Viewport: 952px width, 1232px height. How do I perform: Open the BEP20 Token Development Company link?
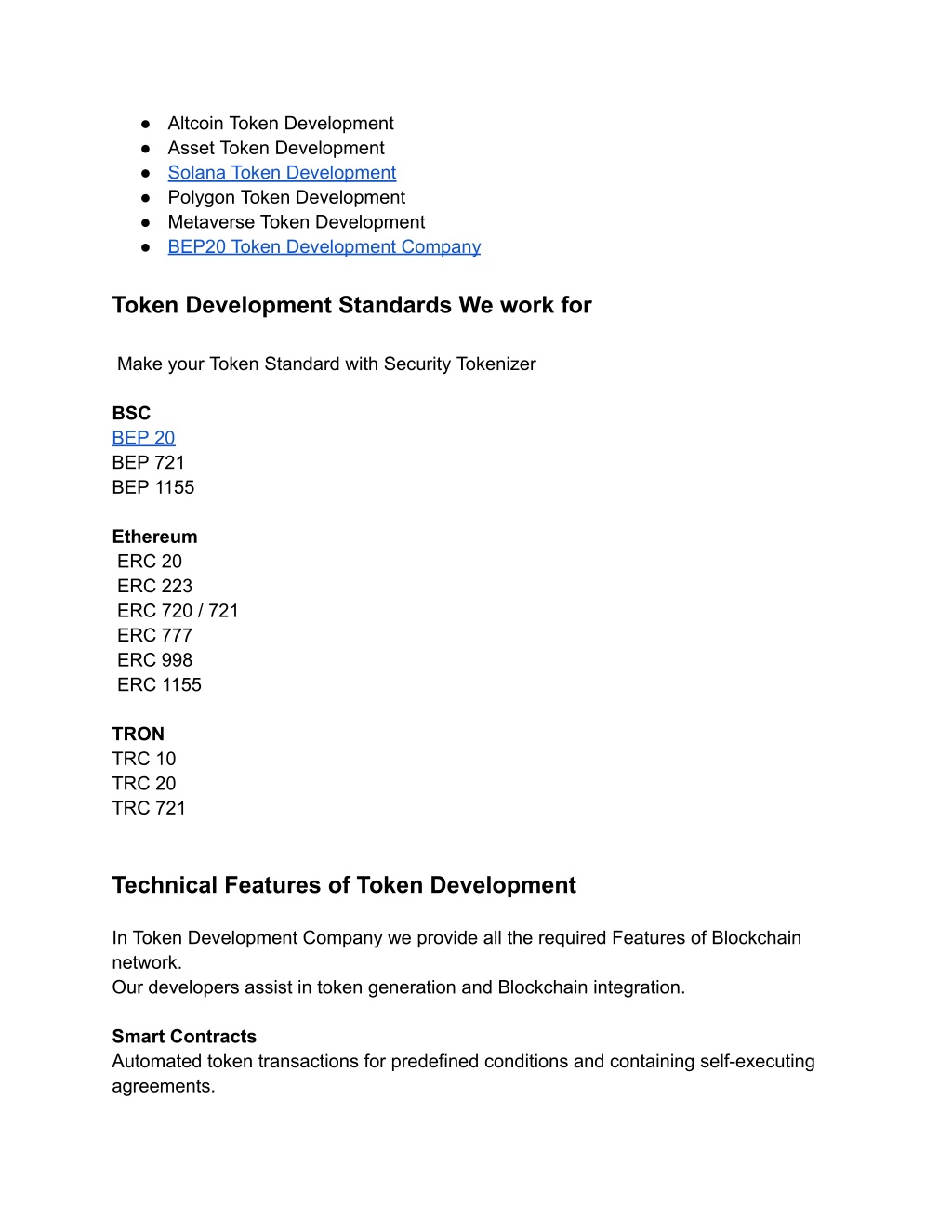pyautogui.click(x=324, y=247)
